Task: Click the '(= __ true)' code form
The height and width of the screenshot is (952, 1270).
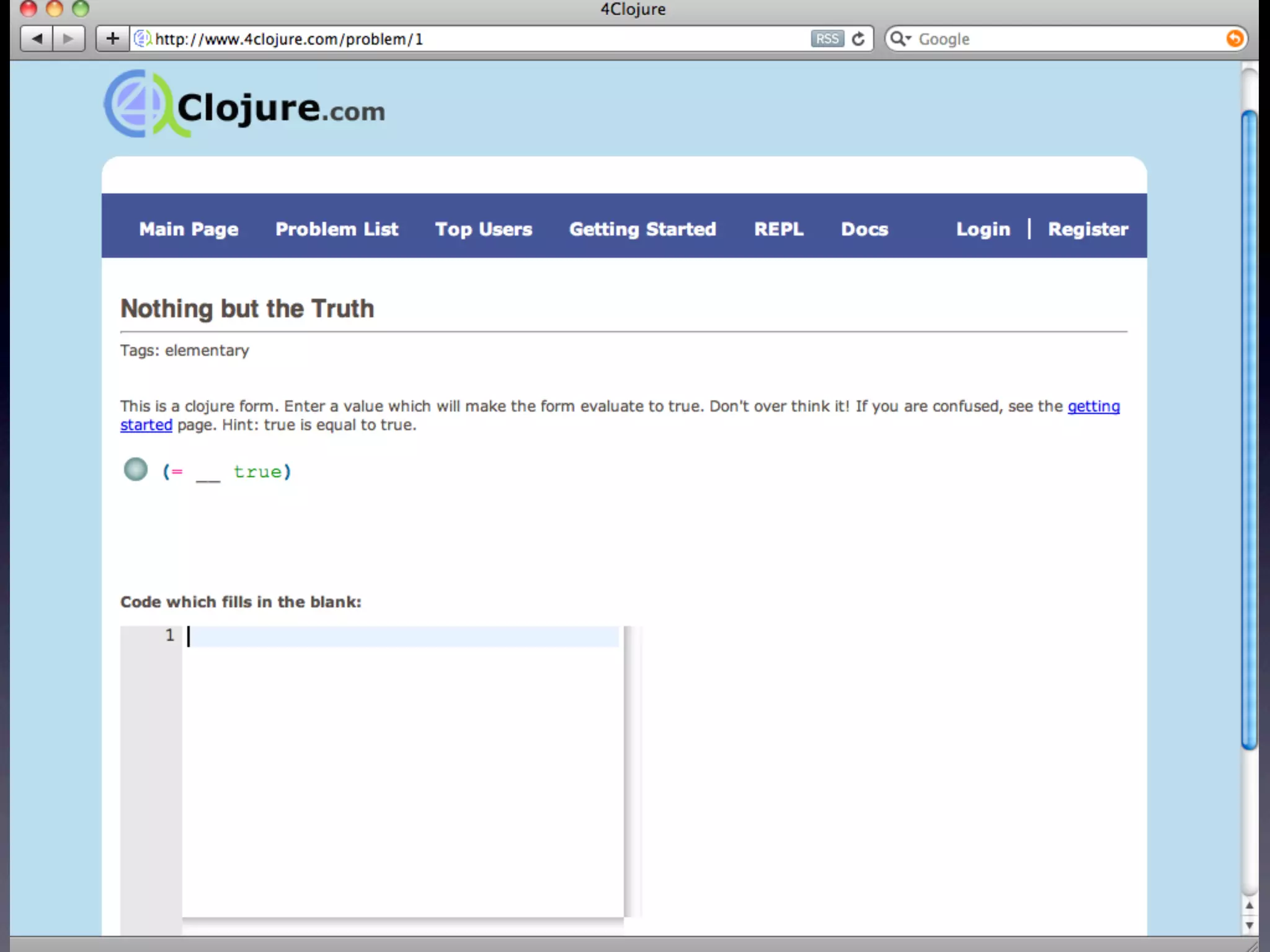Action: coord(226,472)
